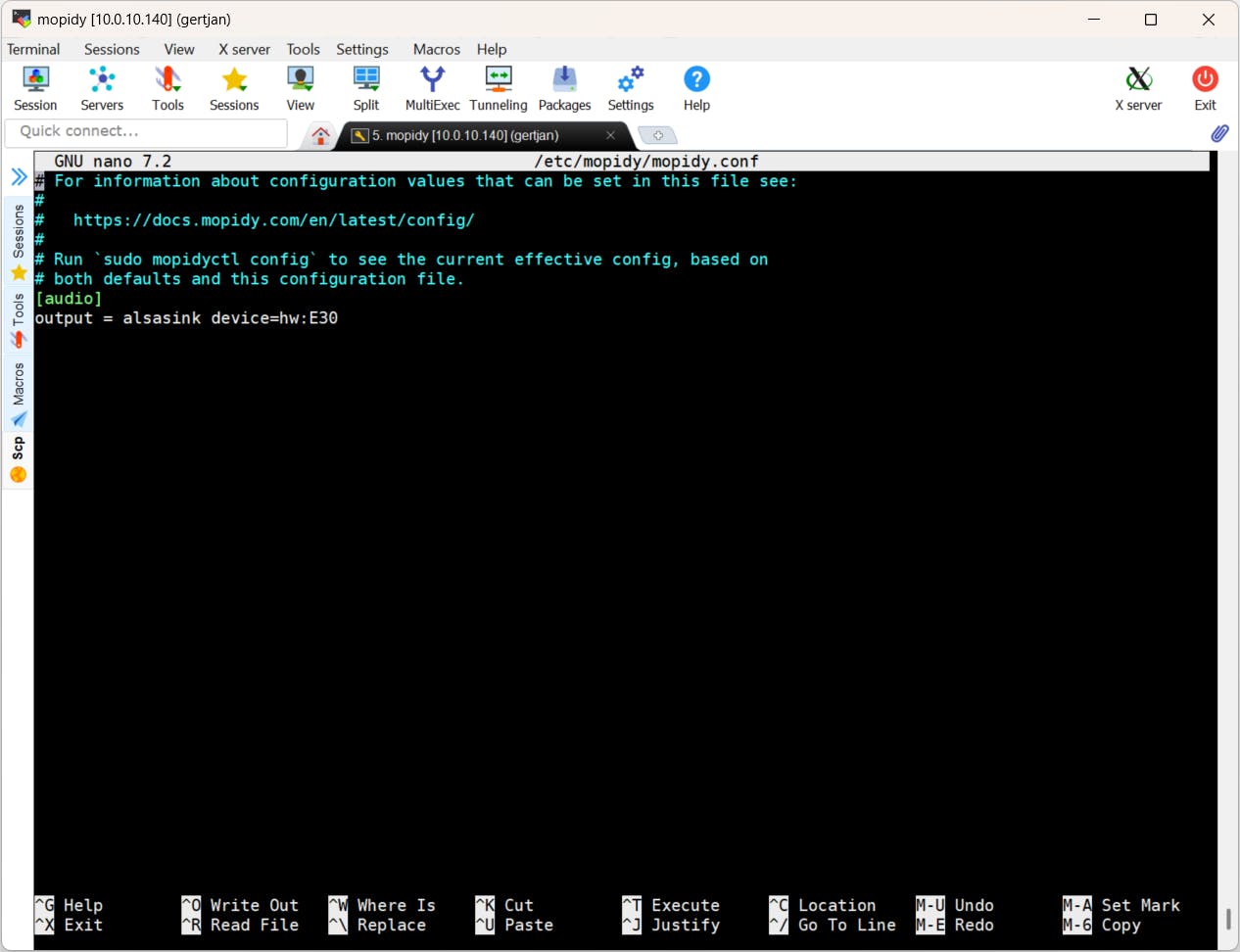Open the Sessions star toolbar icon
The height and width of the screenshot is (952, 1240).
click(x=234, y=88)
